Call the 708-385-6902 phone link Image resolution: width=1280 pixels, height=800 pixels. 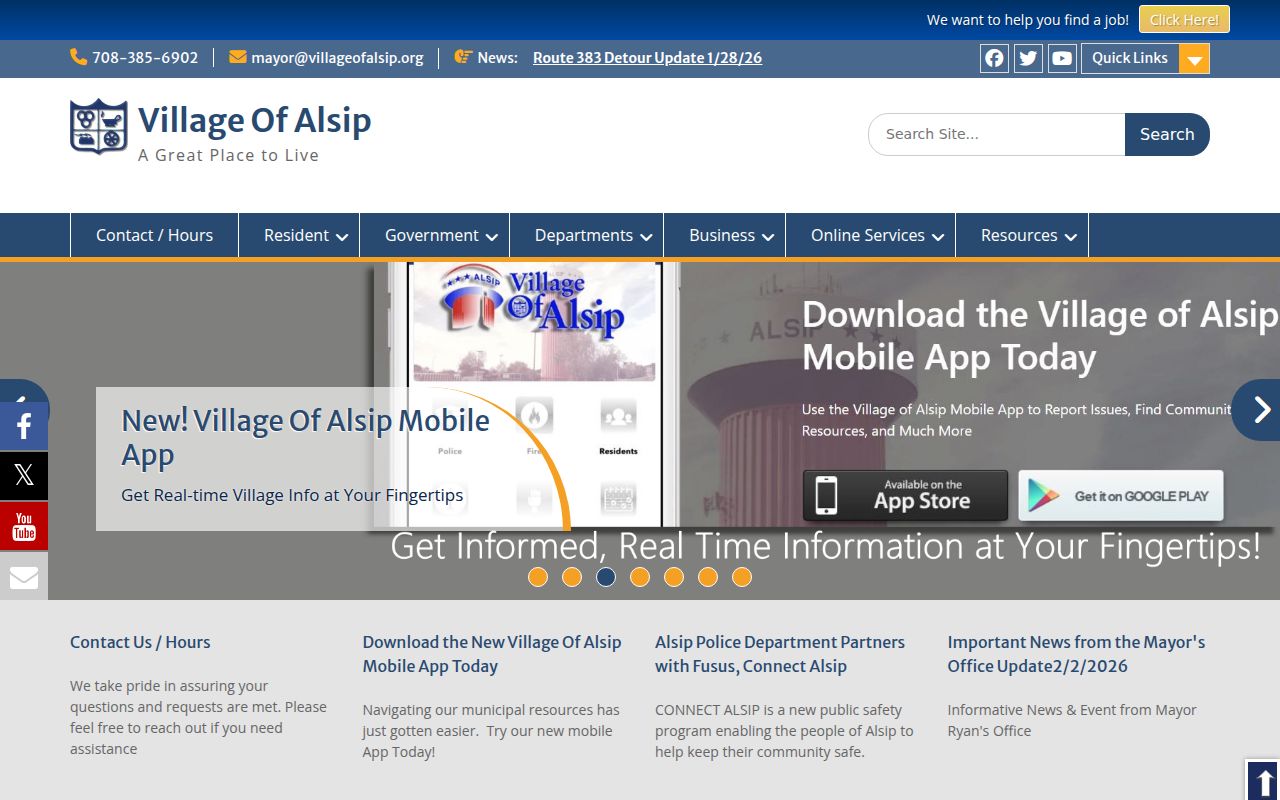145,58
